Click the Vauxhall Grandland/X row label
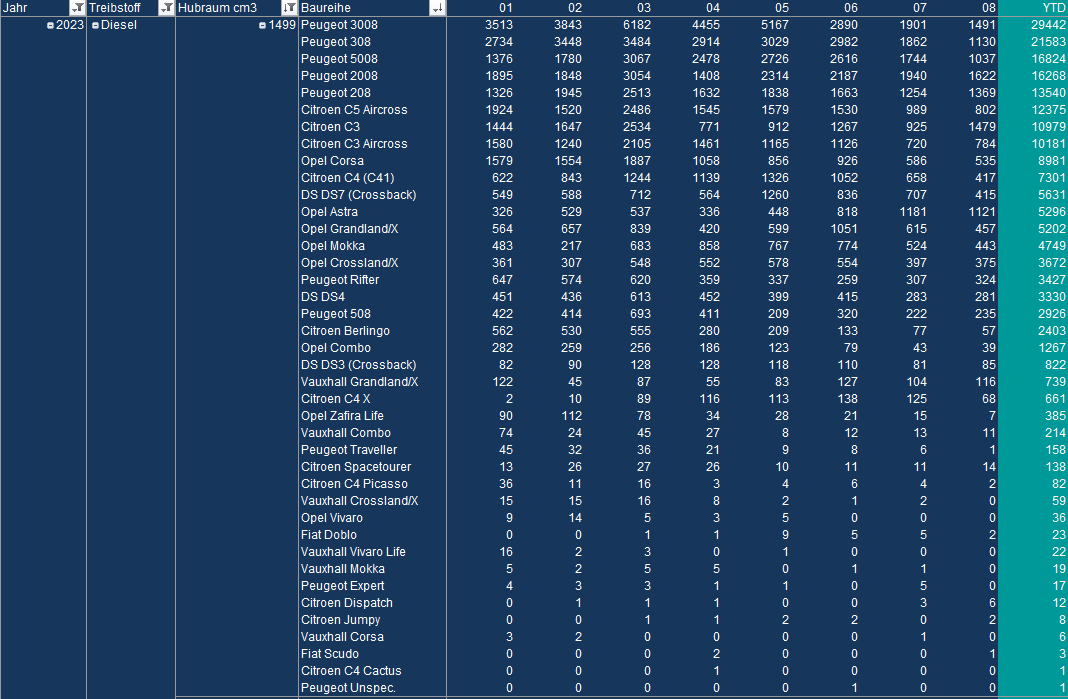The height and width of the screenshot is (699, 1068). [x=359, y=382]
